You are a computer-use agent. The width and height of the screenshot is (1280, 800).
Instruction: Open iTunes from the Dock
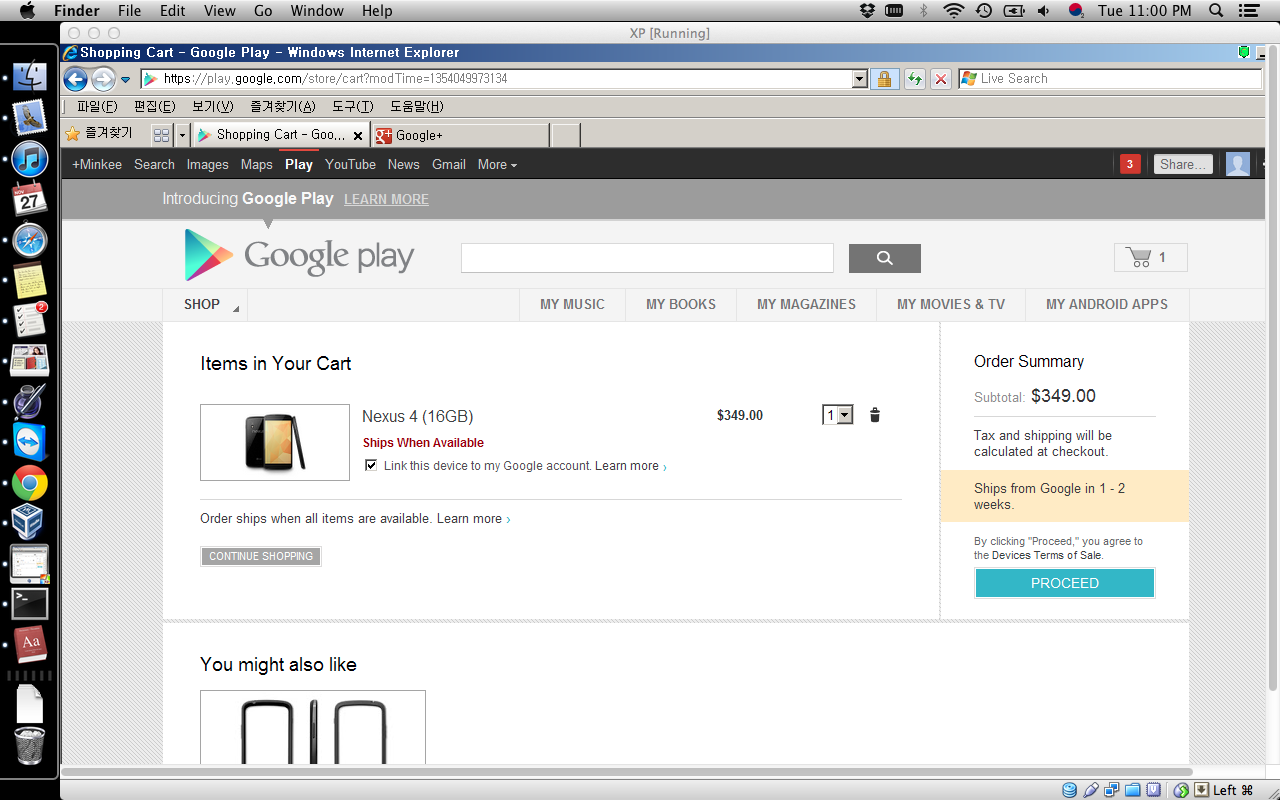point(30,158)
